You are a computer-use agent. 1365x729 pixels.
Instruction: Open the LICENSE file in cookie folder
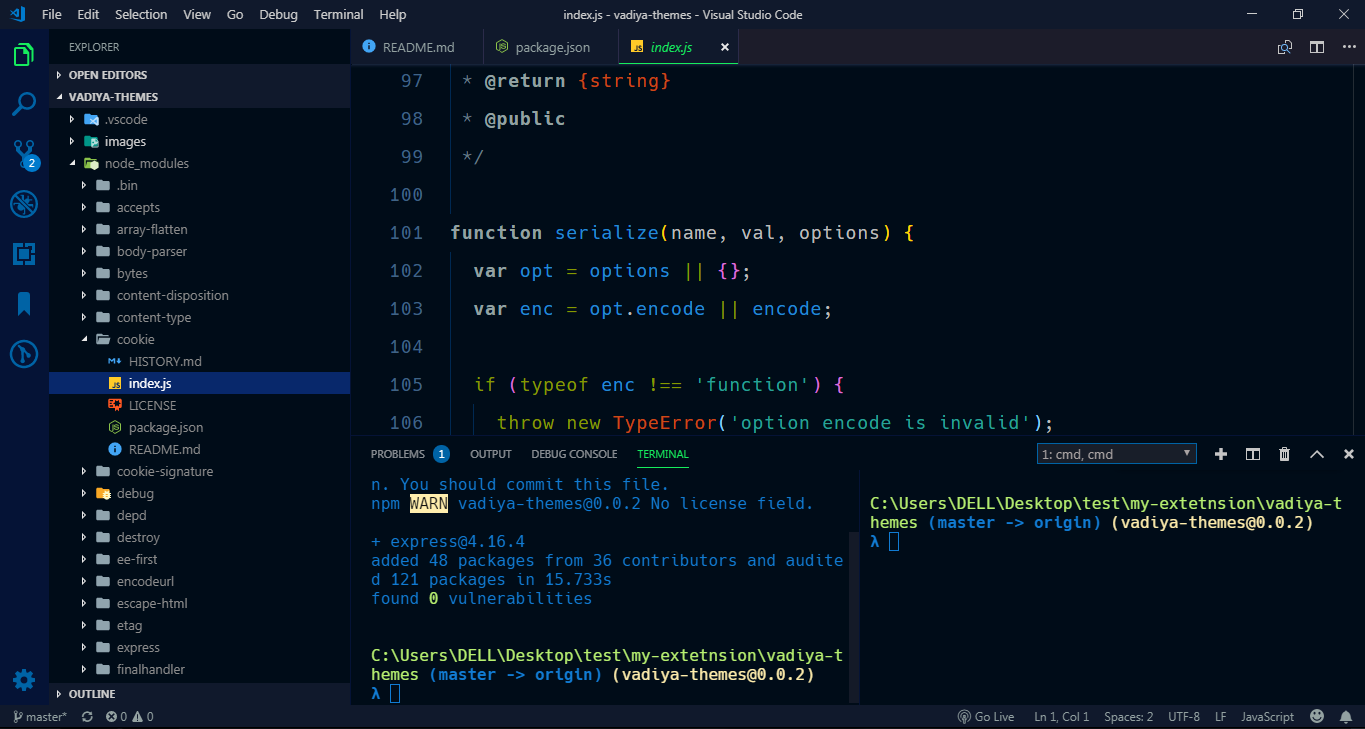[x=200, y=405]
